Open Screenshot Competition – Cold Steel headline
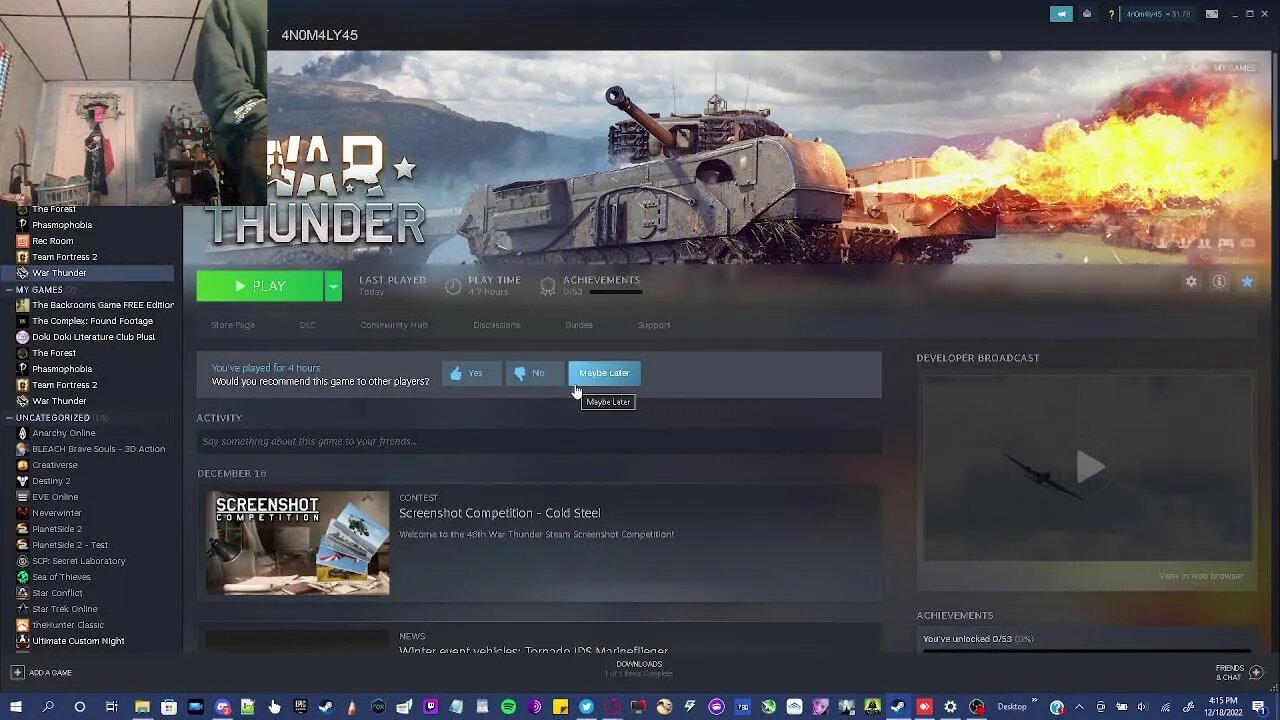Viewport: 1280px width, 720px height. coord(500,513)
